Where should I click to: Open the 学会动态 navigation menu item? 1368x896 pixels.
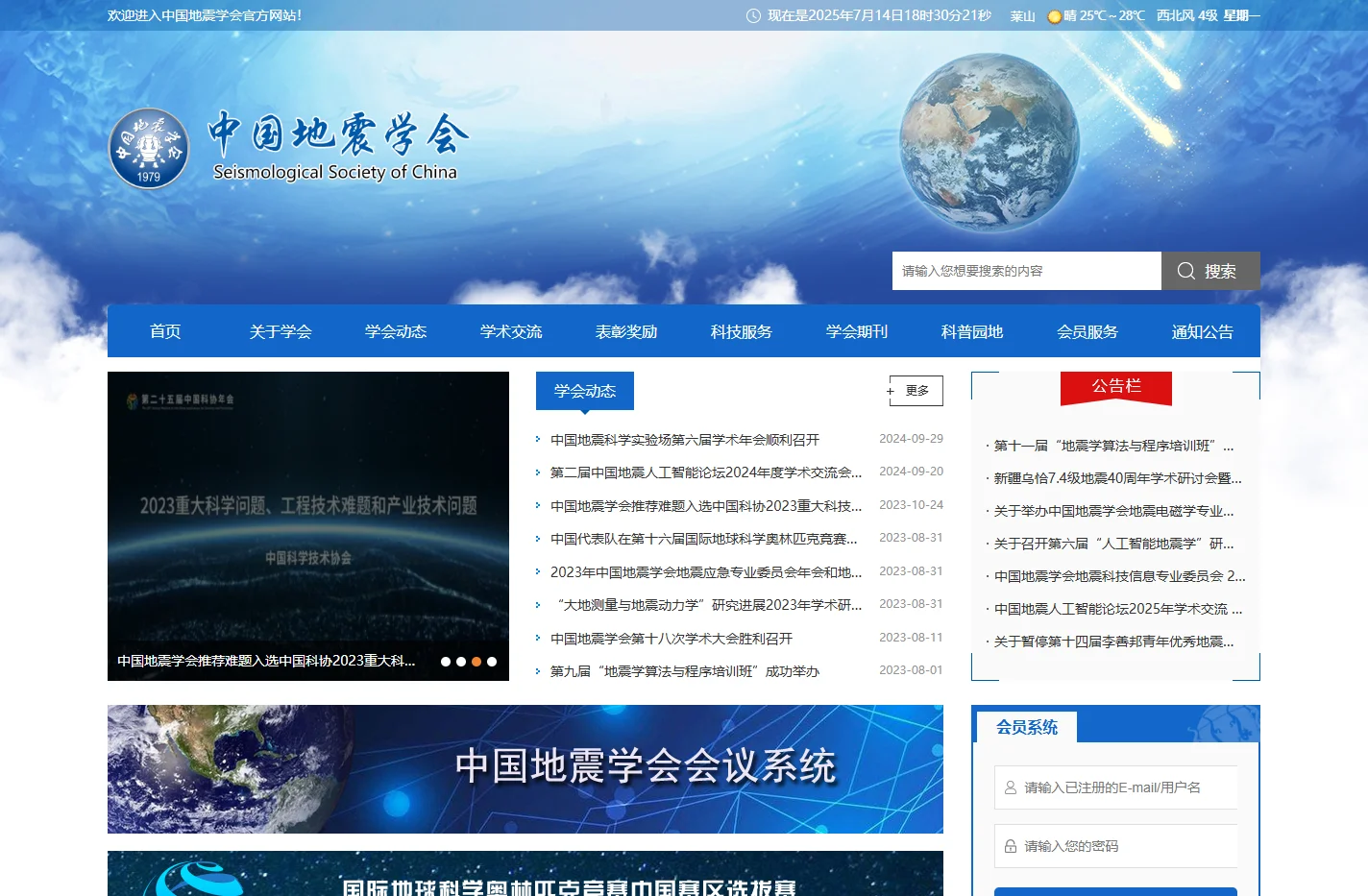(396, 331)
